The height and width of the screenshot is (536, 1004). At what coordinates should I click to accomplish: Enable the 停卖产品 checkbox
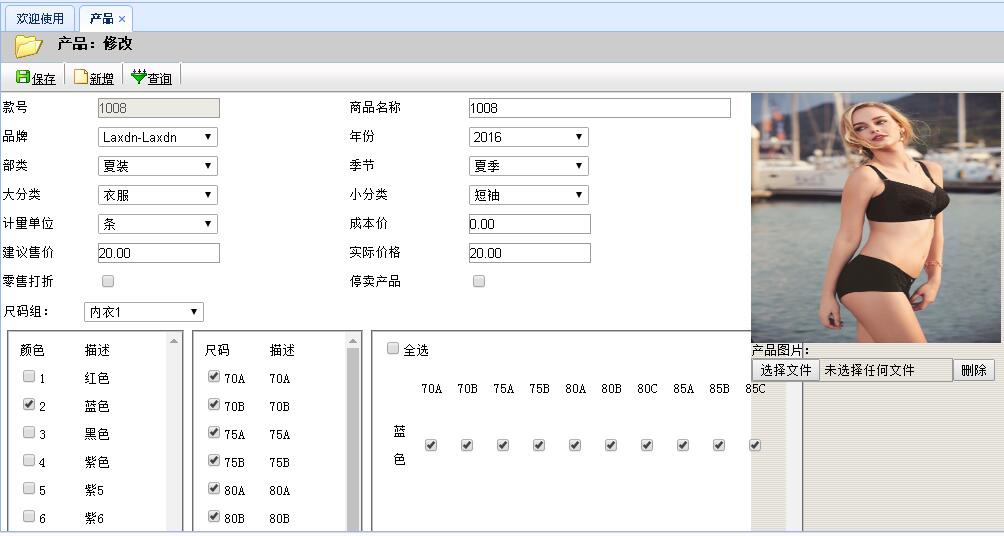pos(479,282)
